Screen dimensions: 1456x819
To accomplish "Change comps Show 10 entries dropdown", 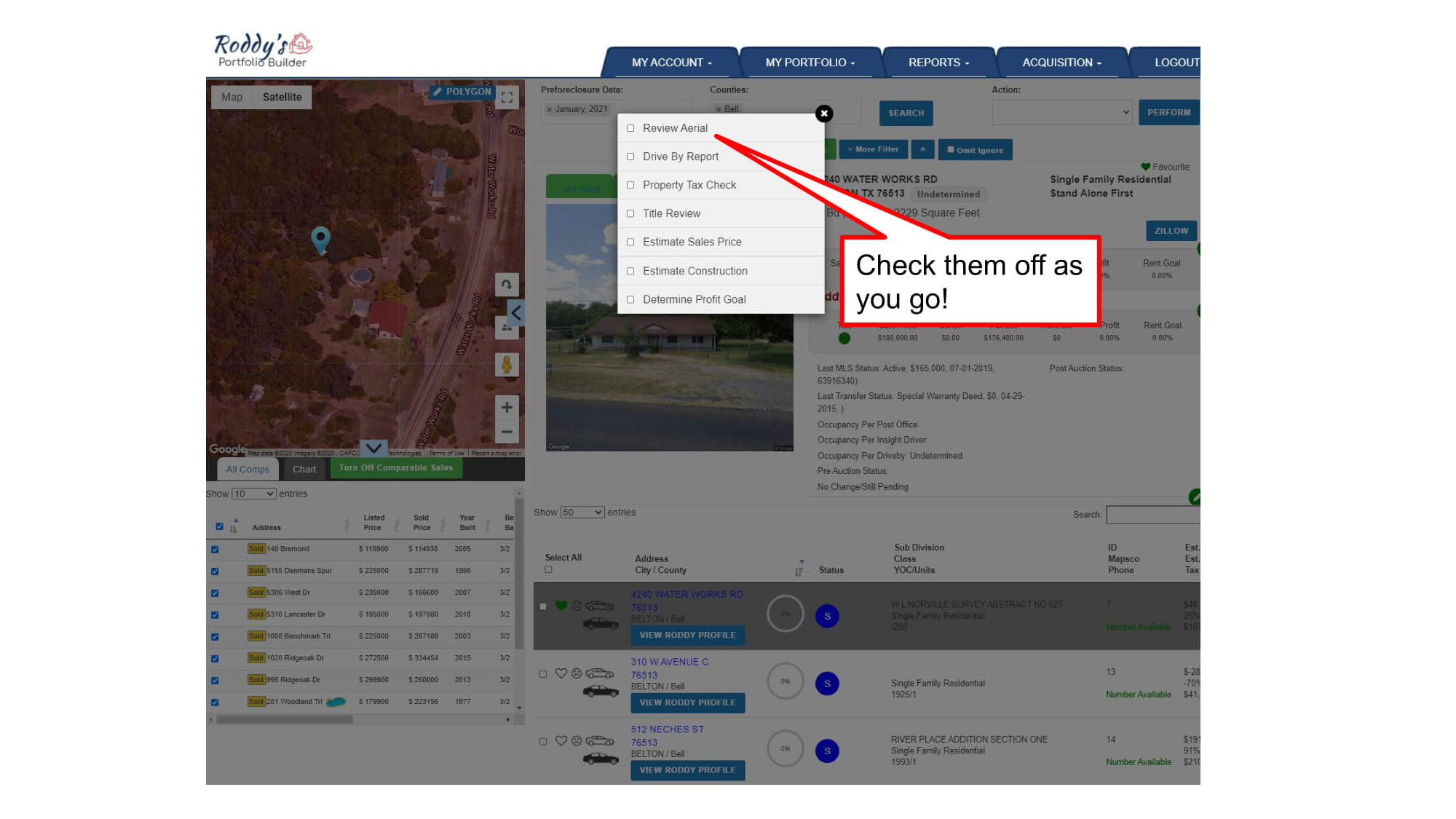I will click(x=253, y=494).
